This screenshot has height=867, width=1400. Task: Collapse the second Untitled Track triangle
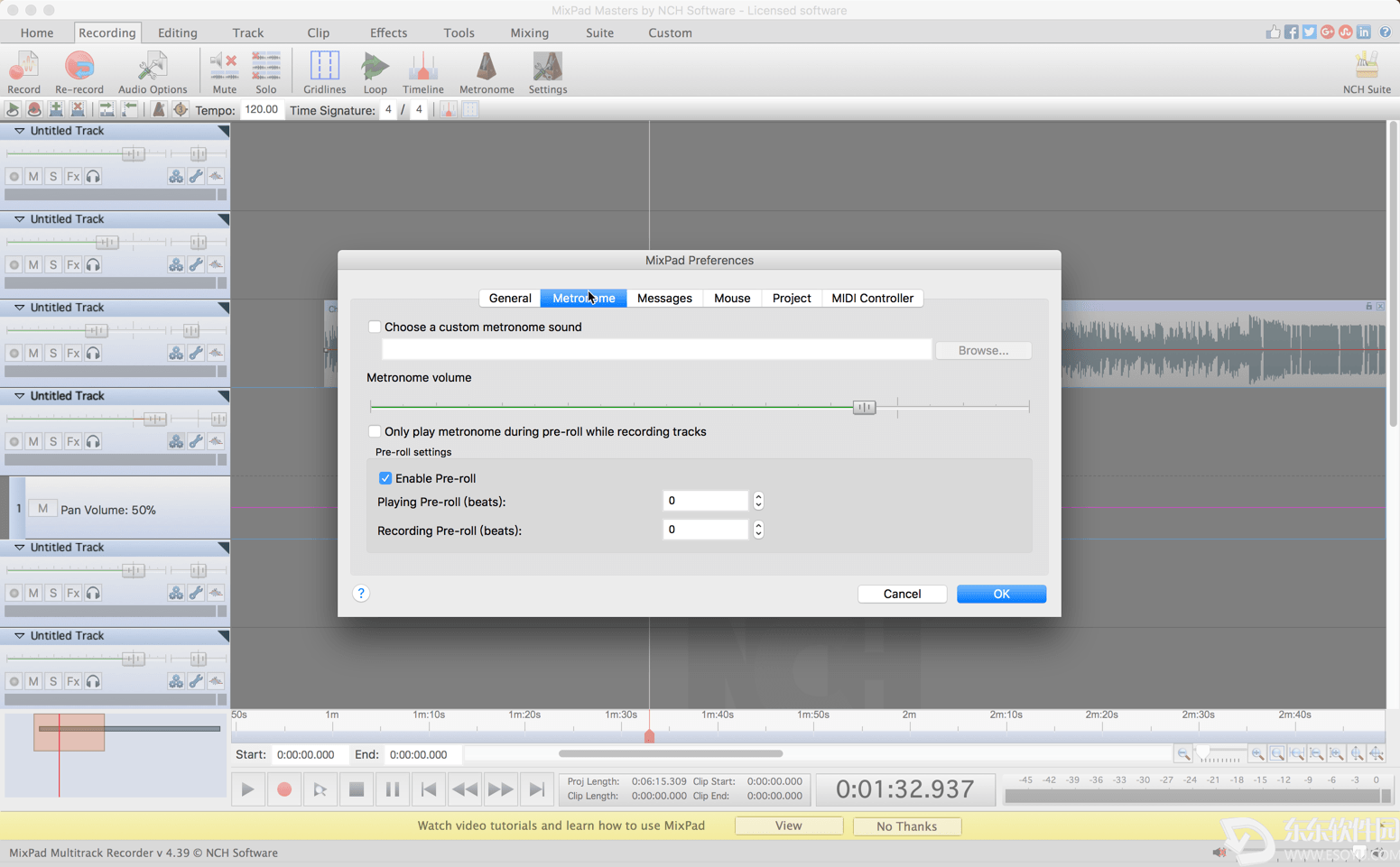click(x=19, y=219)
